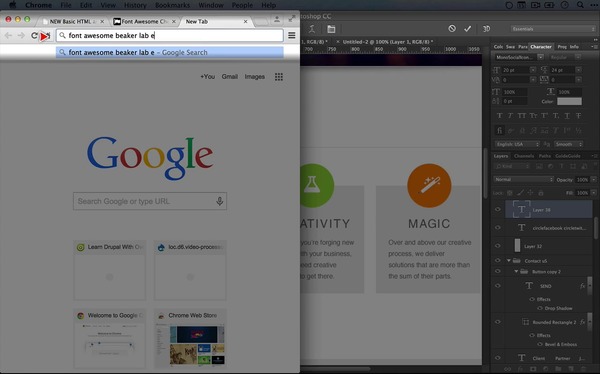
Task: Hide the Contact uS group via its eye icon
Action: [x=498, y=261]
